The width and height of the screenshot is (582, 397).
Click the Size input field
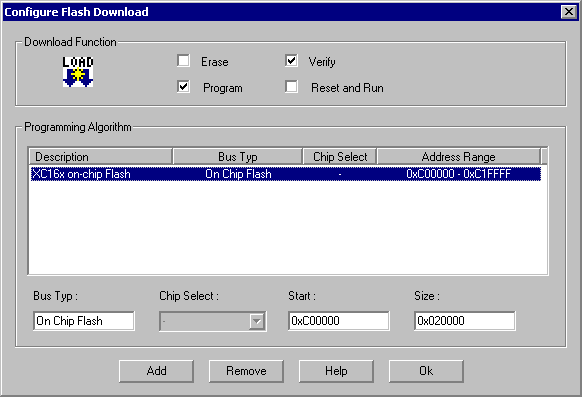point(465,321)
